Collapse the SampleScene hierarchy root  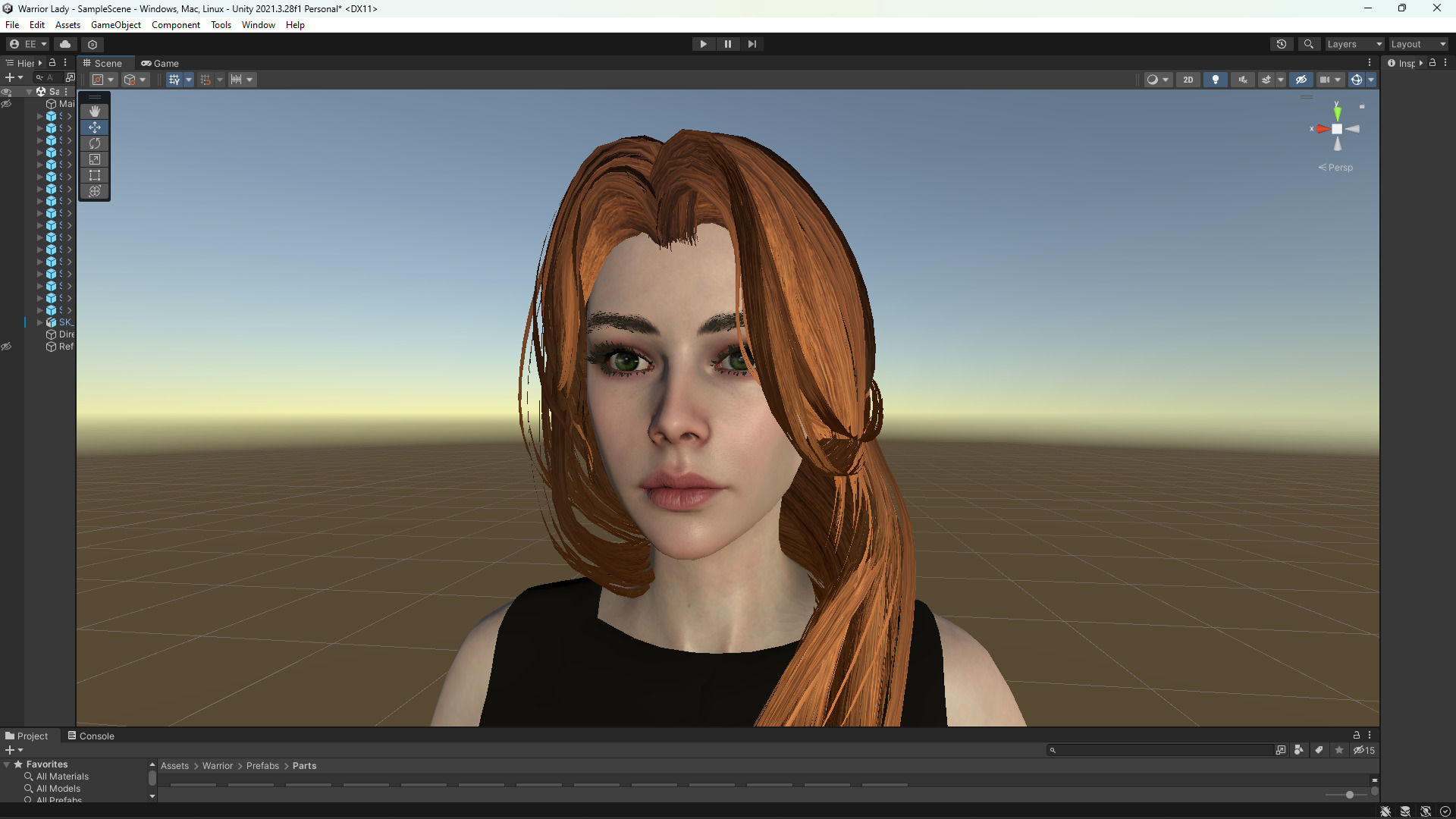click(29, 92)
